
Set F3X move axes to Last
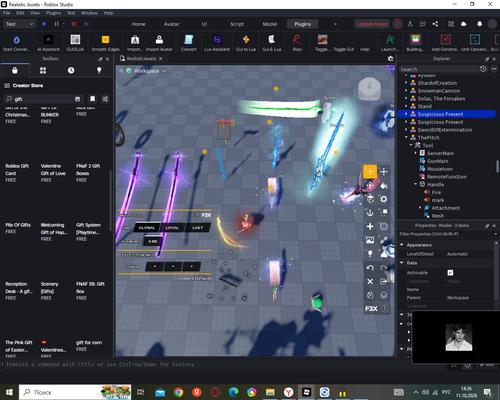point(198,228)
